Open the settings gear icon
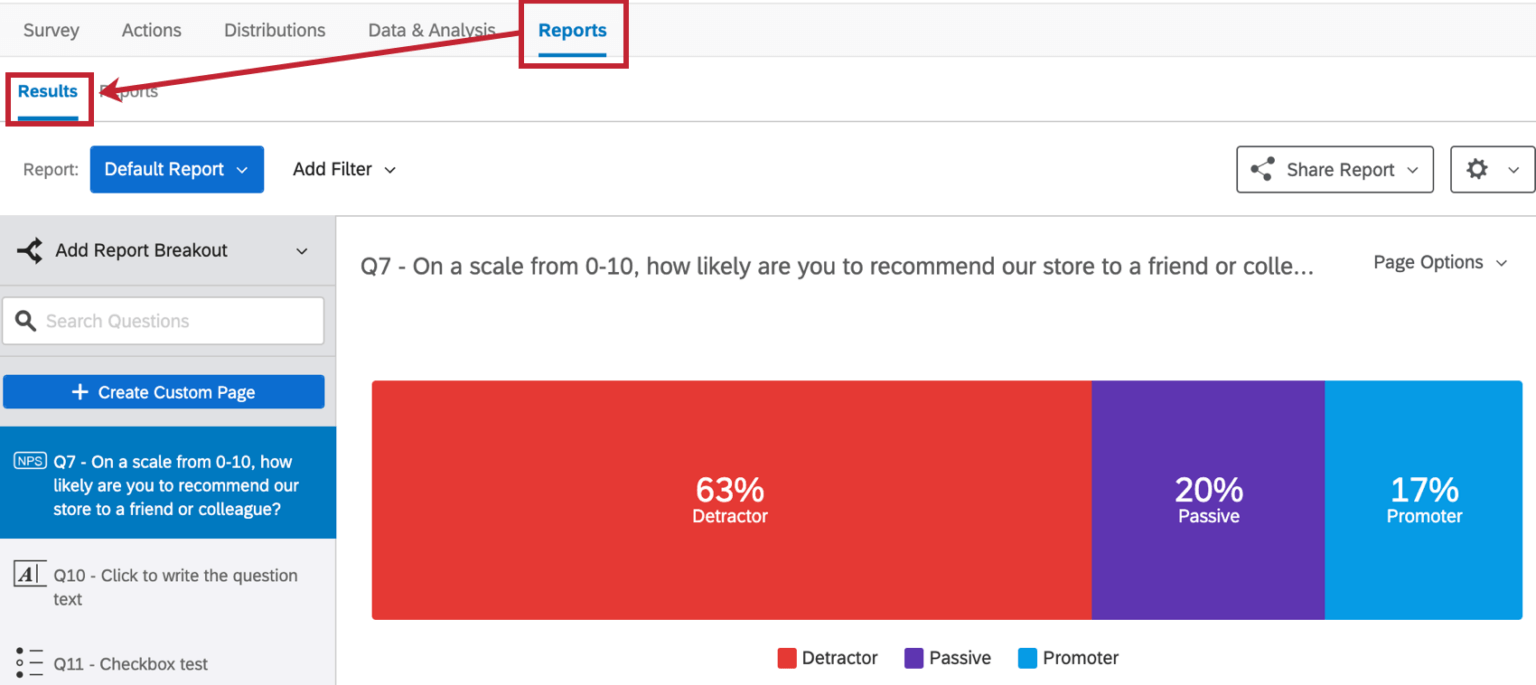Viewport: 1536px width, 685px height. 1478,169
